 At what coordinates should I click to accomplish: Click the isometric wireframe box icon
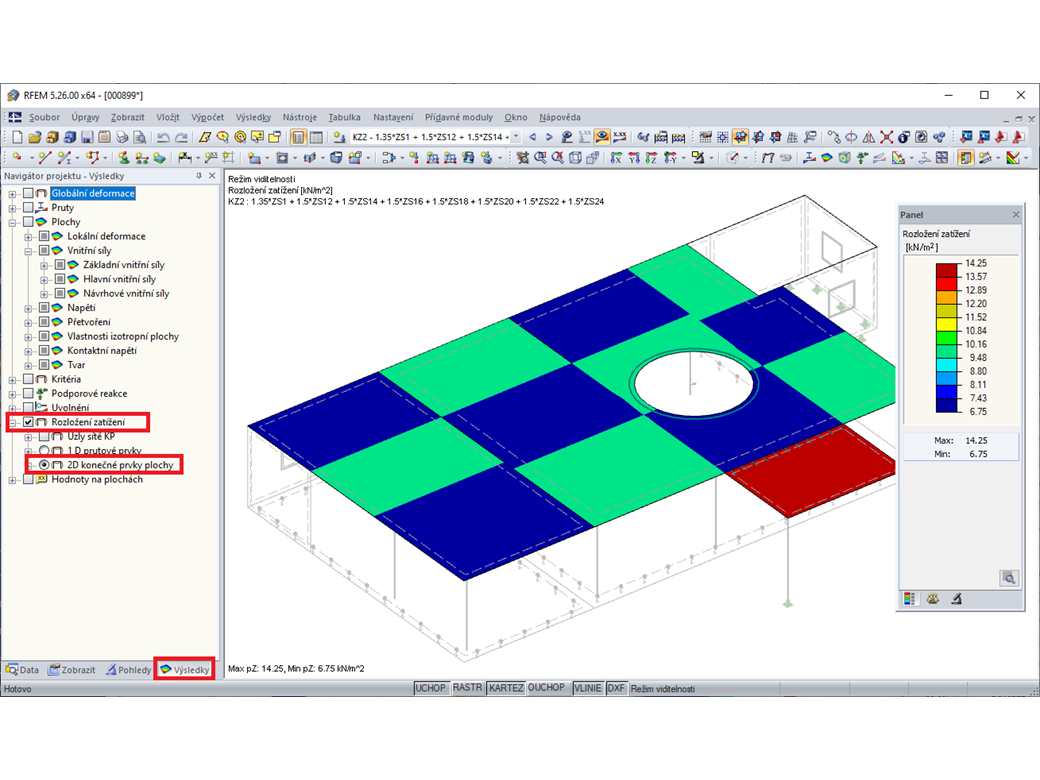[x=575, y=158]
